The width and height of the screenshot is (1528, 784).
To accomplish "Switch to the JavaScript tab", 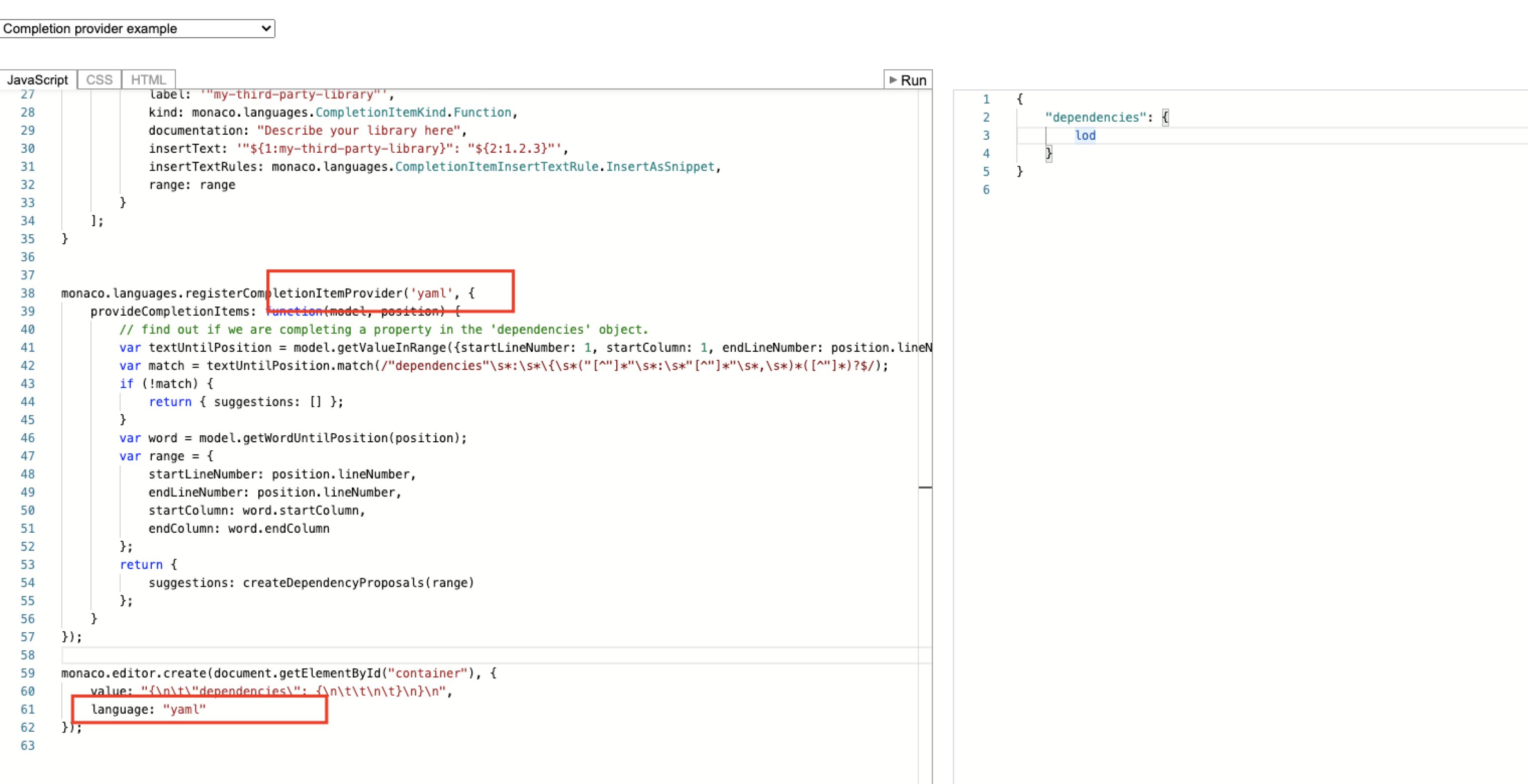I will (38, 80).
